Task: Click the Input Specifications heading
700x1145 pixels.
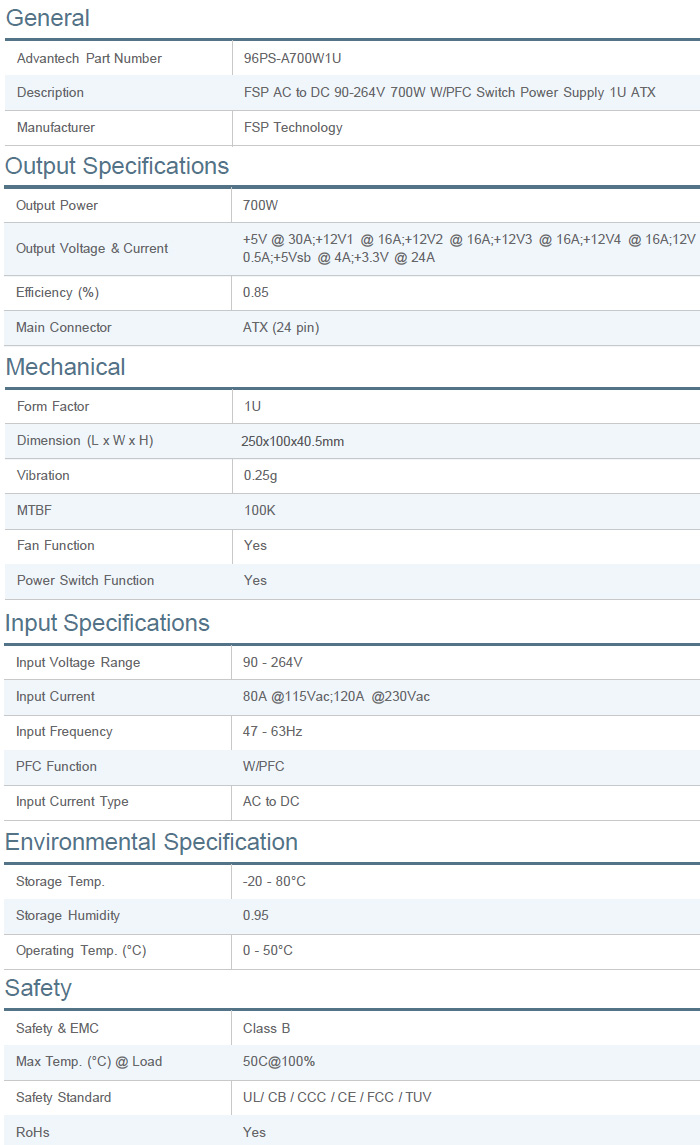Action: coord(107,623)
